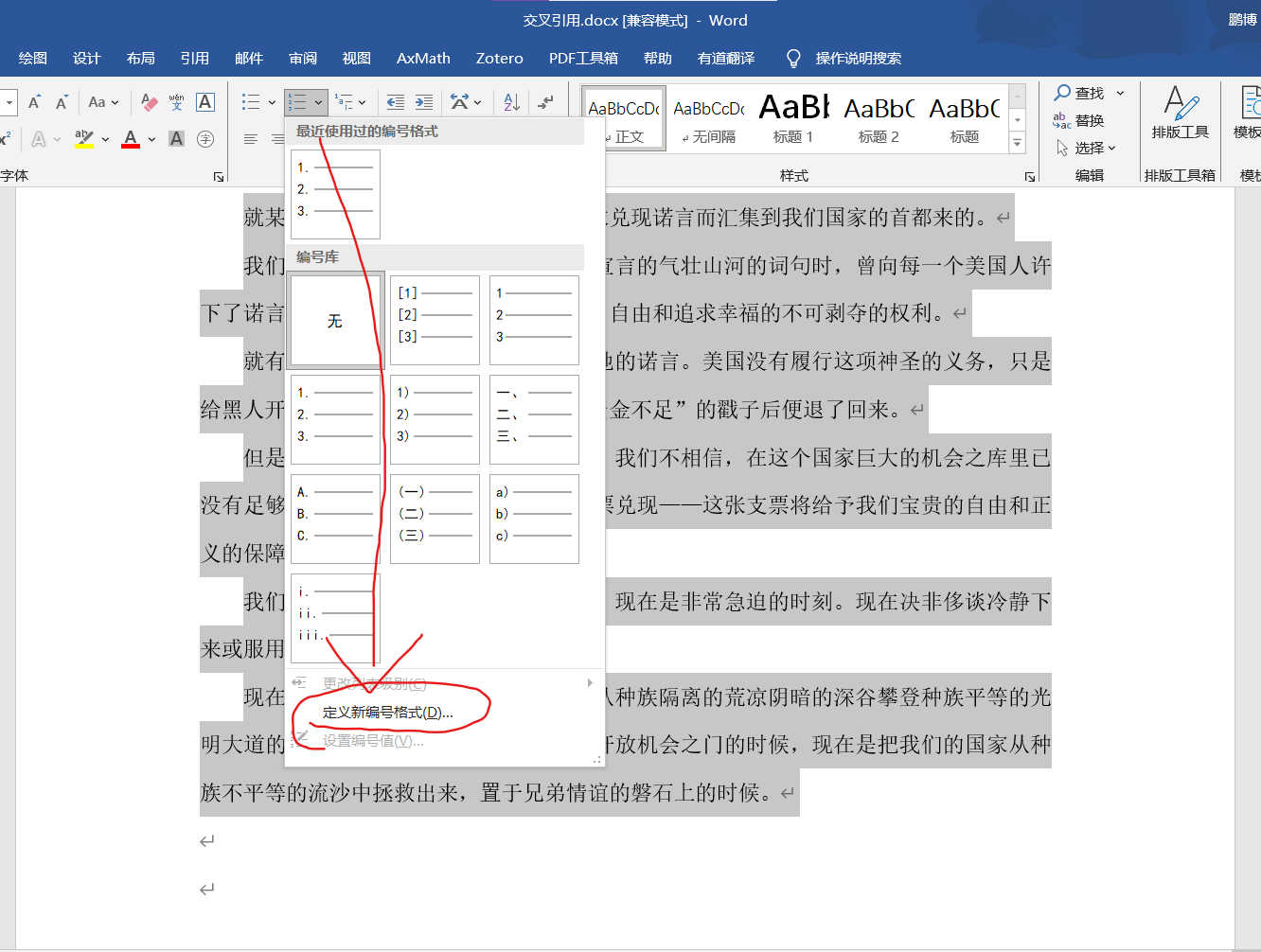Select the A. B. C. numbering format
This screenshot has height=952, width=1261.
[335, 520]
